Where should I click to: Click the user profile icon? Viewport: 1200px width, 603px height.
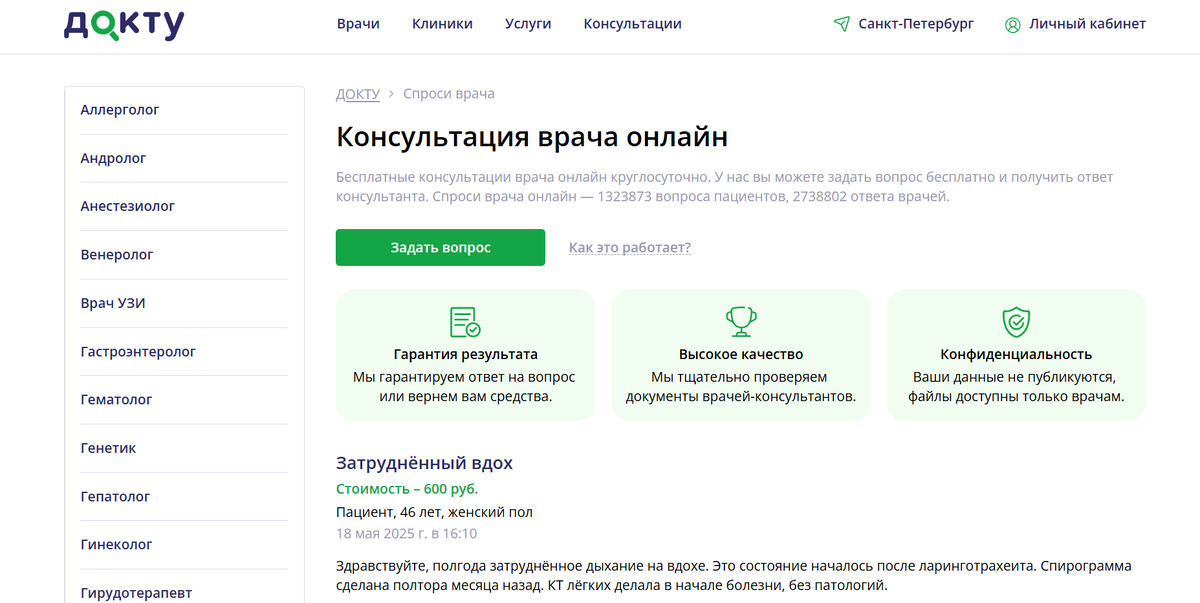[1013, 24]
